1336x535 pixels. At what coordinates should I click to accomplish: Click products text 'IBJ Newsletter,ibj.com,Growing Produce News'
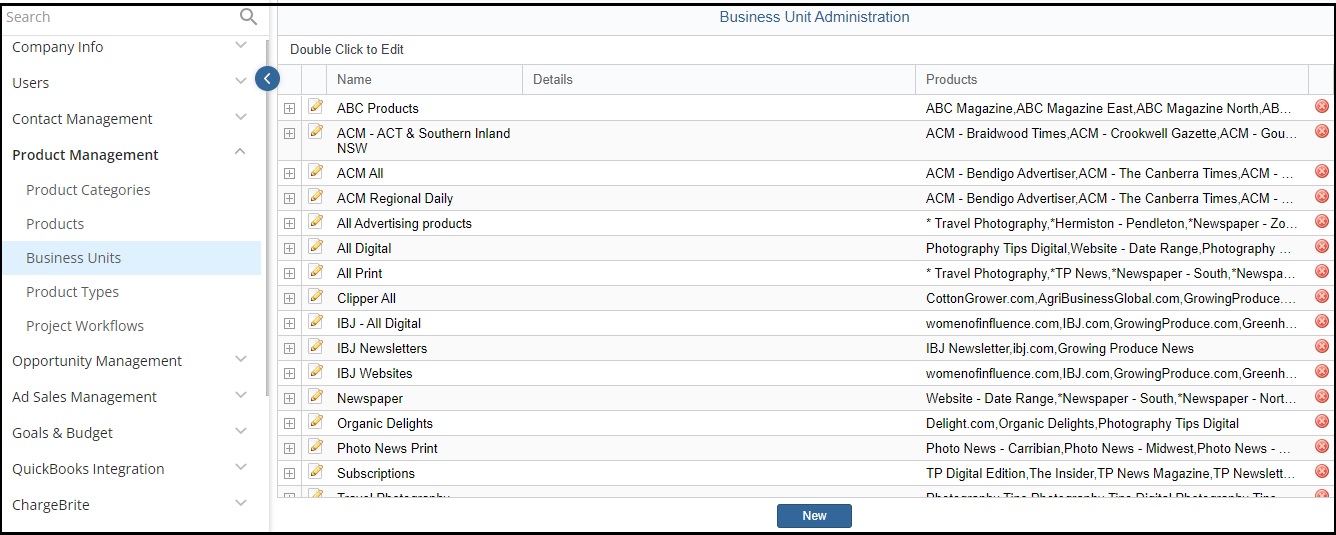(1059, 348)
